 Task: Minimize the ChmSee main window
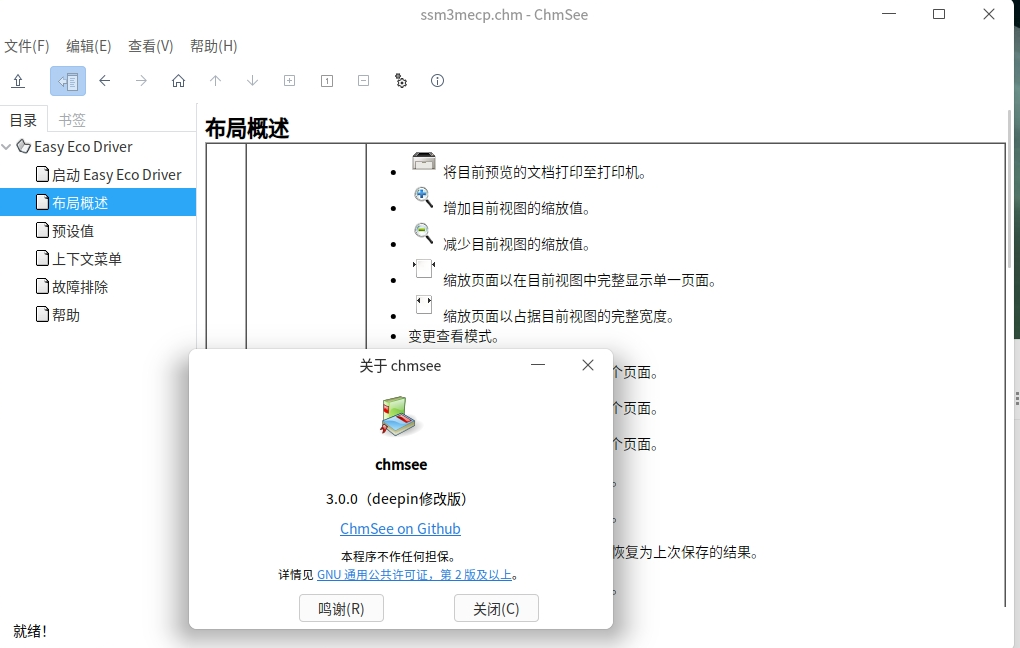(x=889, y=14)
